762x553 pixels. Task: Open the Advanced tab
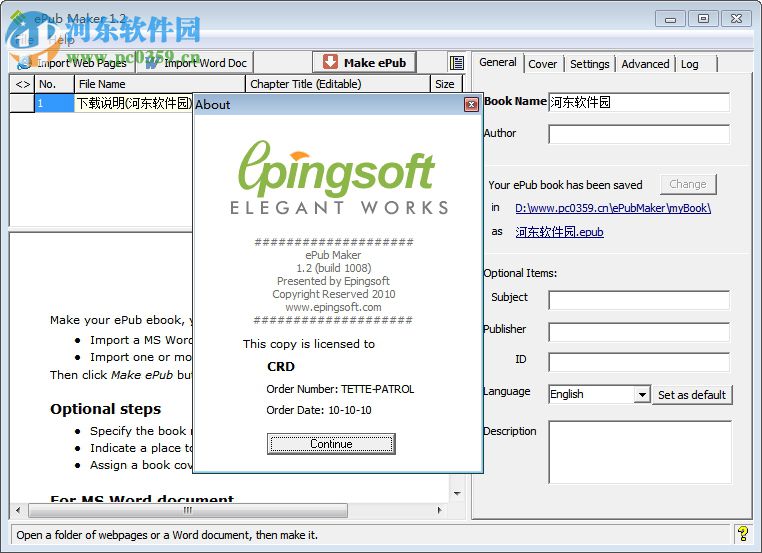645,64
